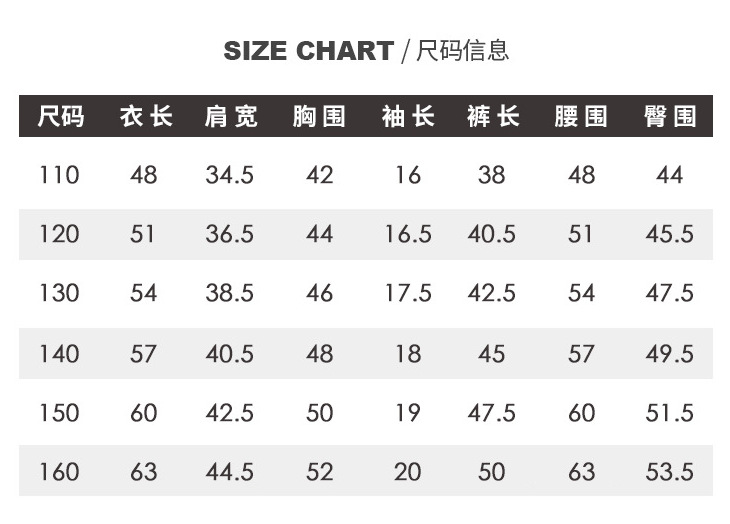730x524 pixels.
Task: Select the size 120 row label
Action: click(x=59, y=234)
